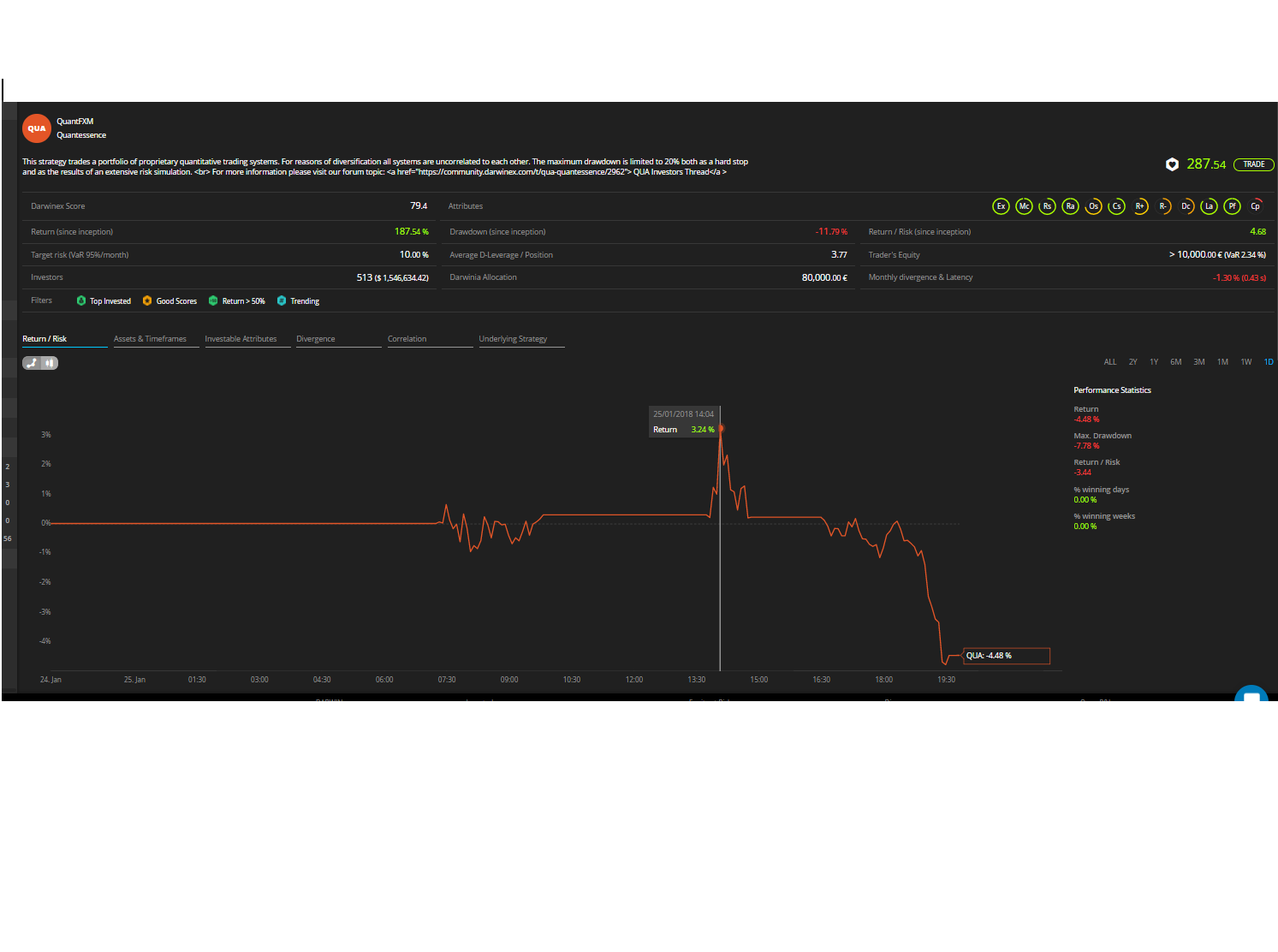The image size is (1278, 952).
Task: Open the Assets & Timeframes tab
Action: tap(150, 339)
